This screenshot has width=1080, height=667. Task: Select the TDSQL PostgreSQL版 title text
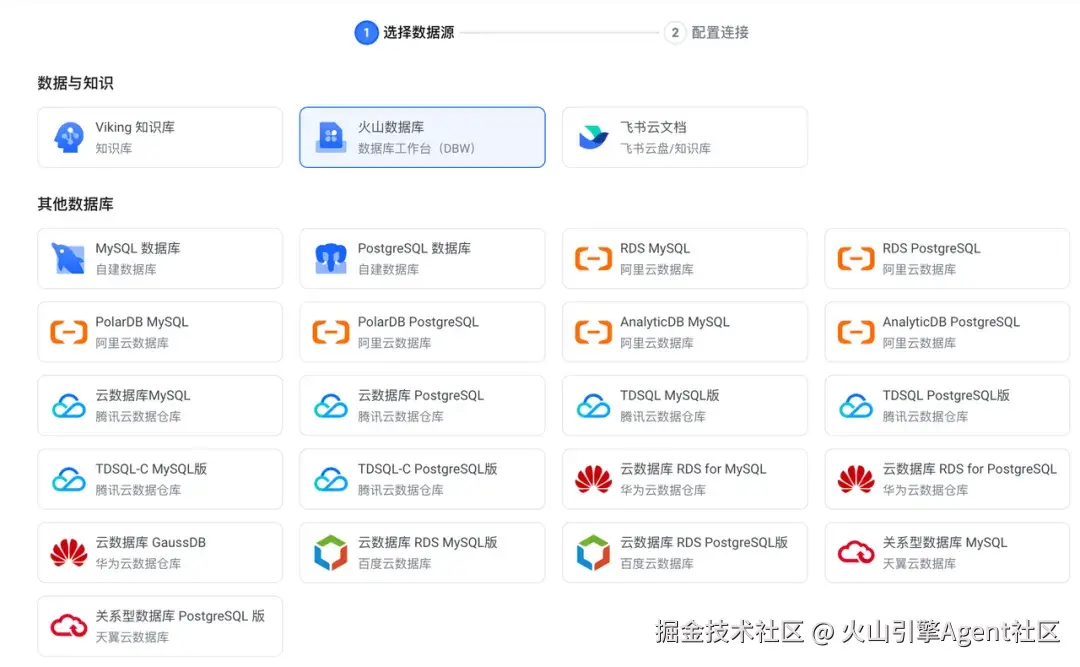point(946,396)
